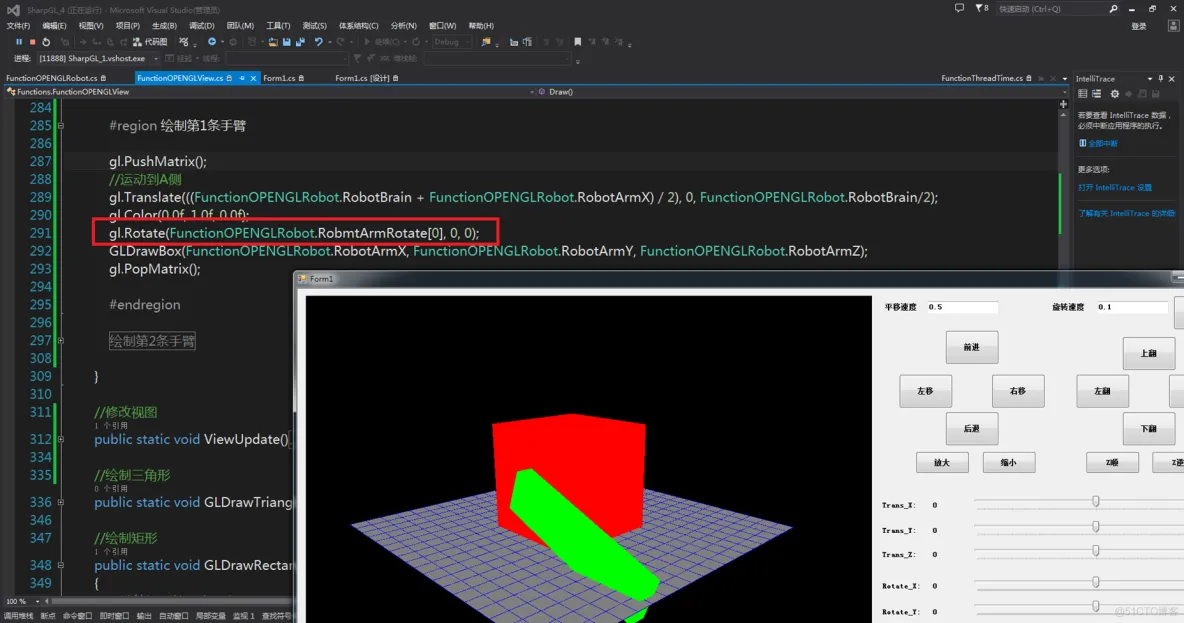Click the 后退 button in Form1
Screen dimensions: 1184x623
(x=971, y=428)
